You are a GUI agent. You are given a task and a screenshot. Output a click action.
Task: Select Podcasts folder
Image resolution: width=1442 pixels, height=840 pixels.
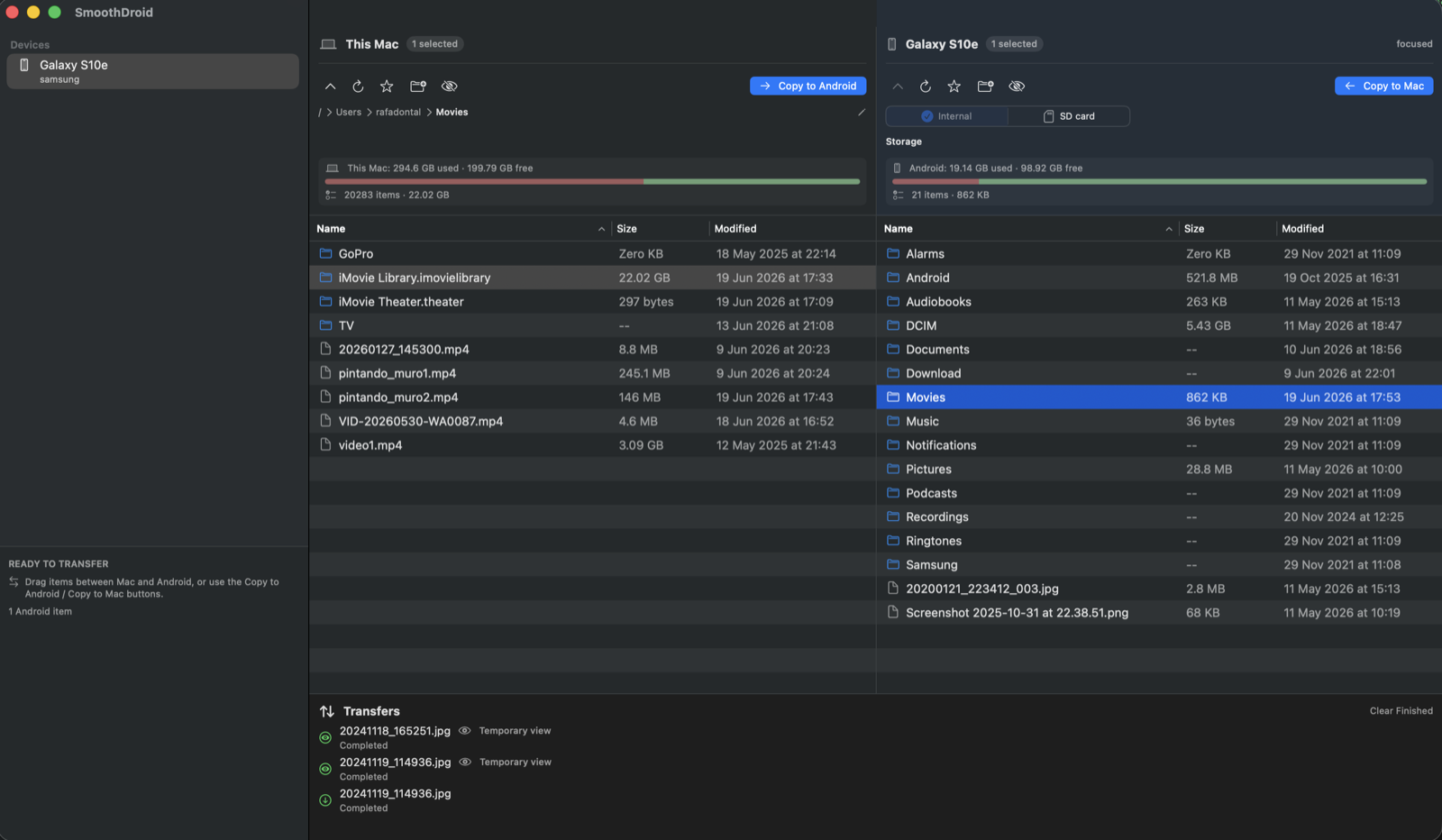(x=1159, y=493)
